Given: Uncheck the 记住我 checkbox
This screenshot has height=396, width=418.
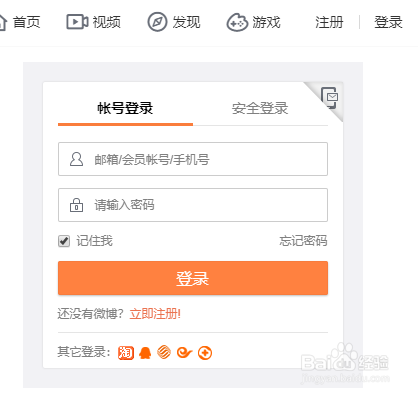Looking at the screenshot, I should tap(64, 241).
